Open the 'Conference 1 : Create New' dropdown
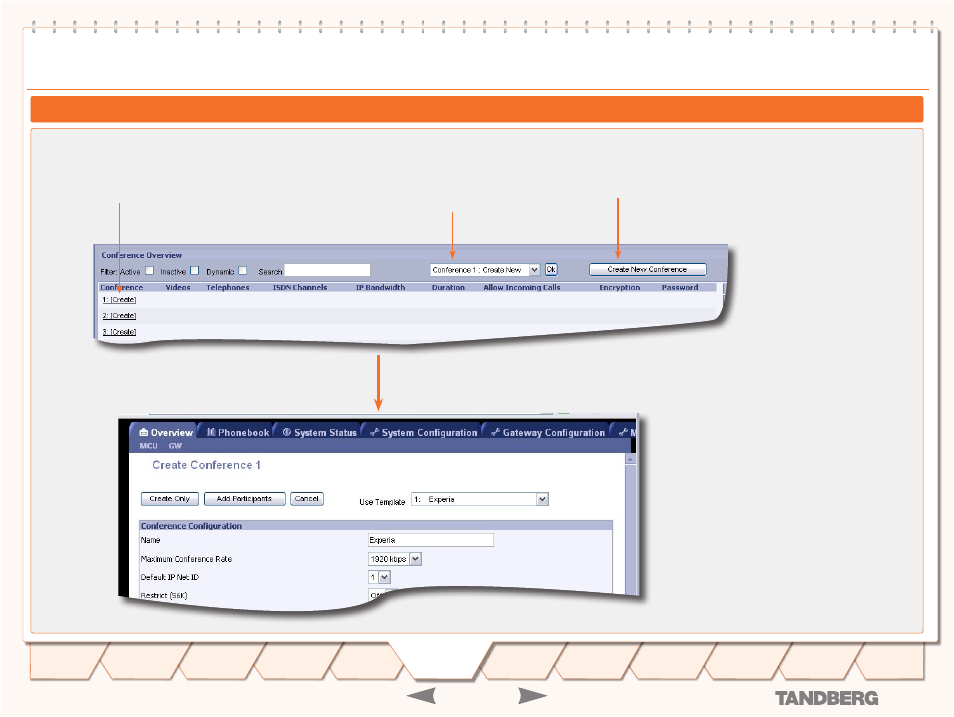Viewport: 954px width, 717px height. [485, 270]
